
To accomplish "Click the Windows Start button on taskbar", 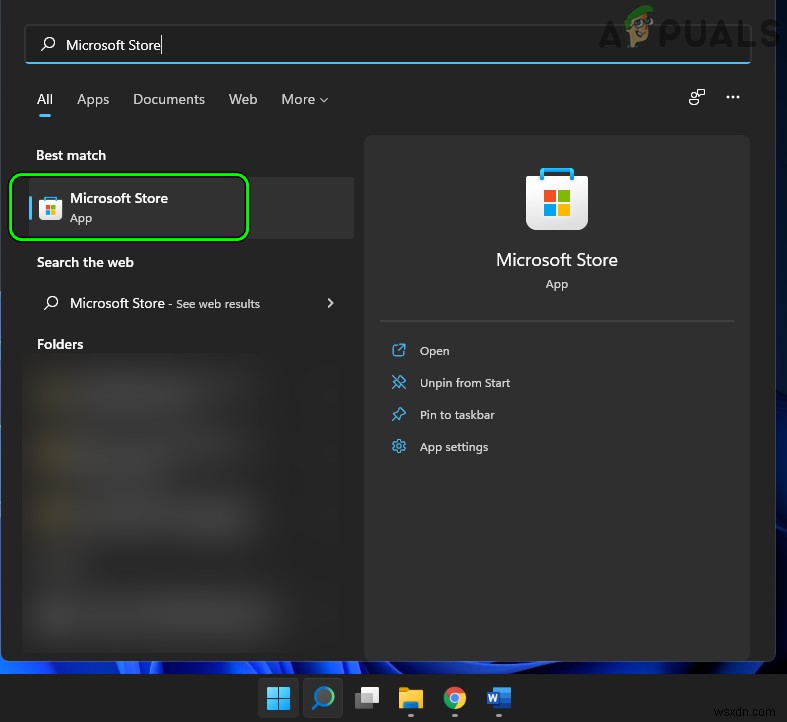I will tap(279, 697).
